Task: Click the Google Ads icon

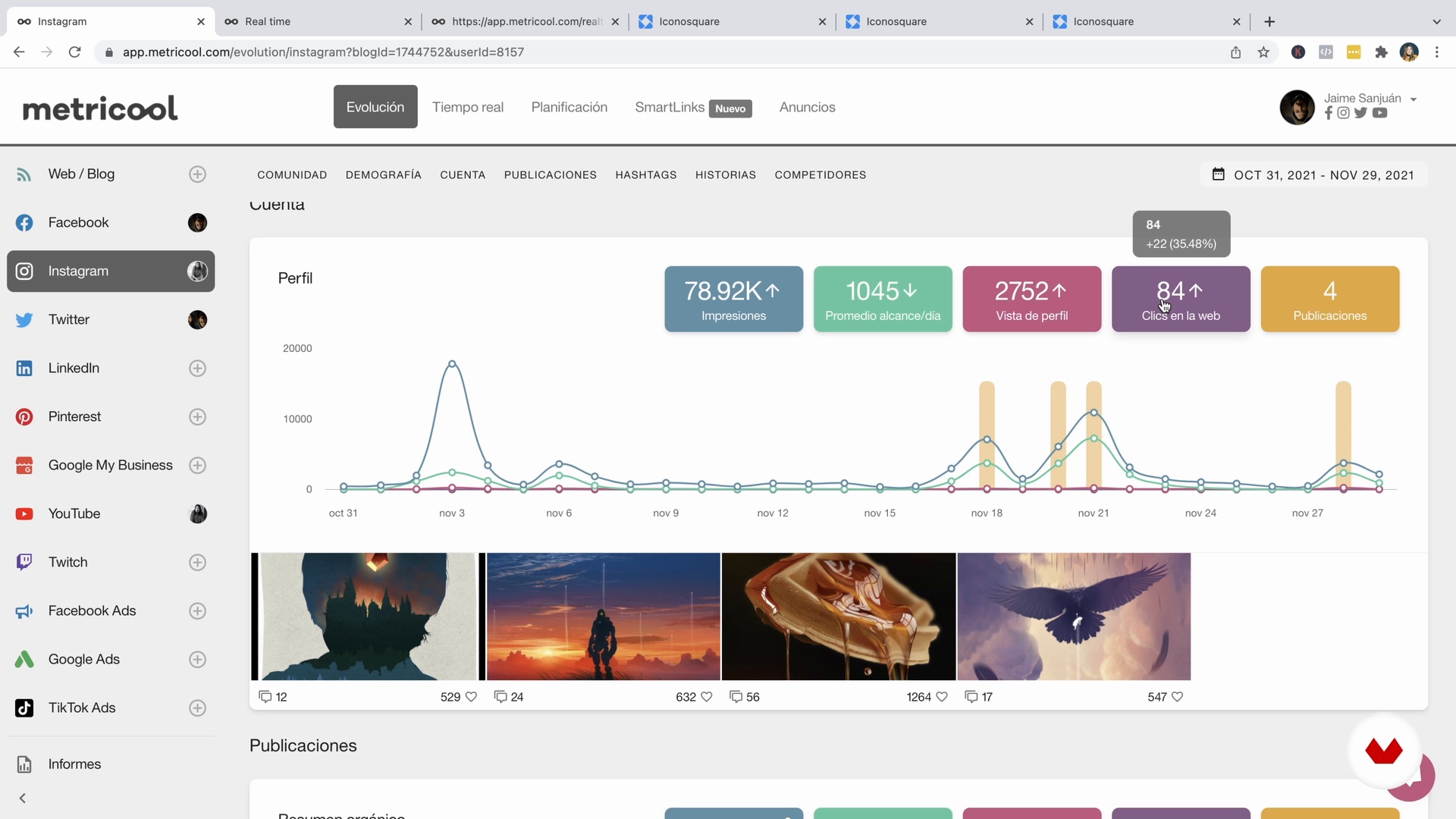Action: (x=24, y=660)
